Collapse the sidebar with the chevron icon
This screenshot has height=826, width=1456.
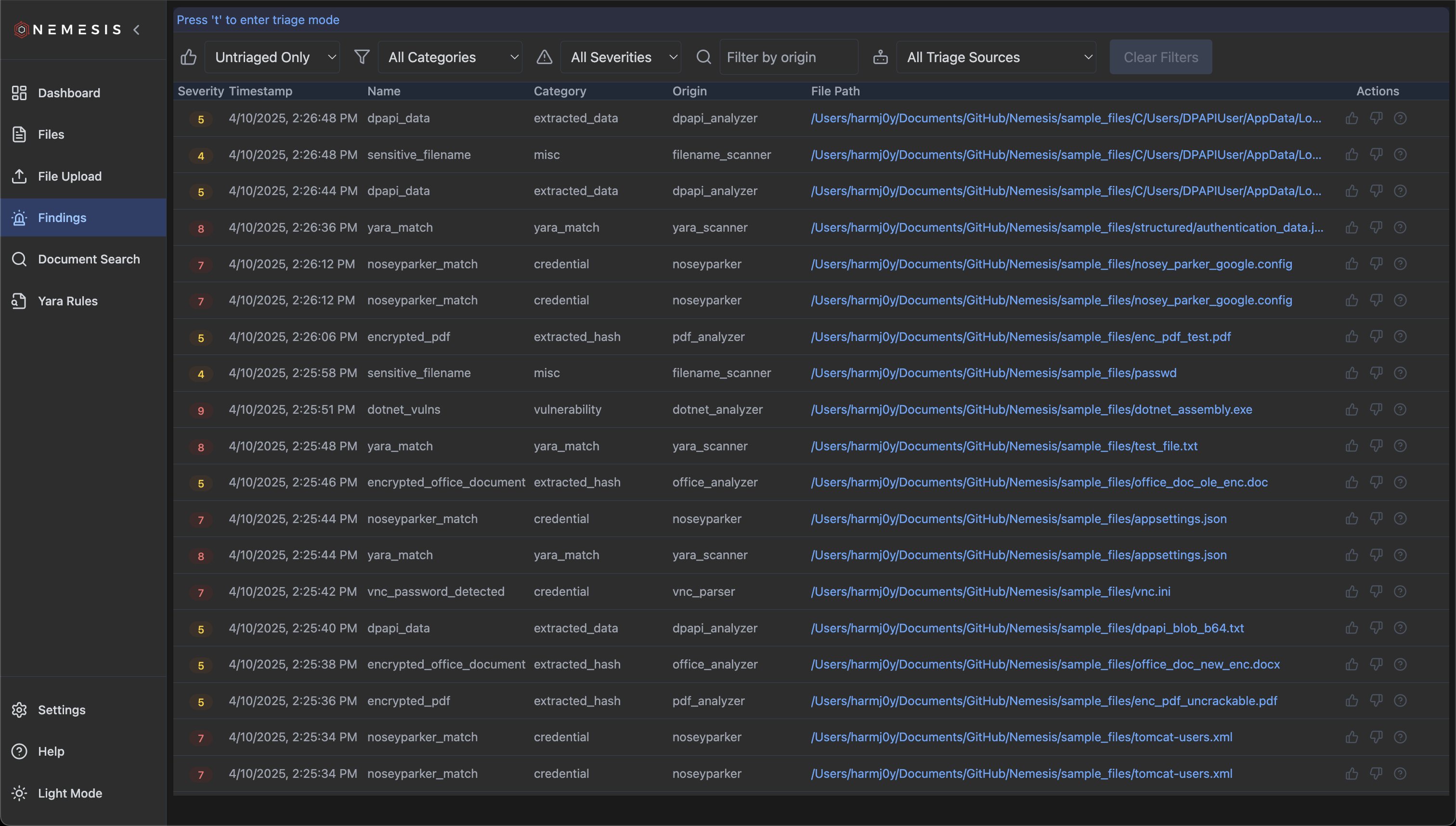[x=137, y=29]
